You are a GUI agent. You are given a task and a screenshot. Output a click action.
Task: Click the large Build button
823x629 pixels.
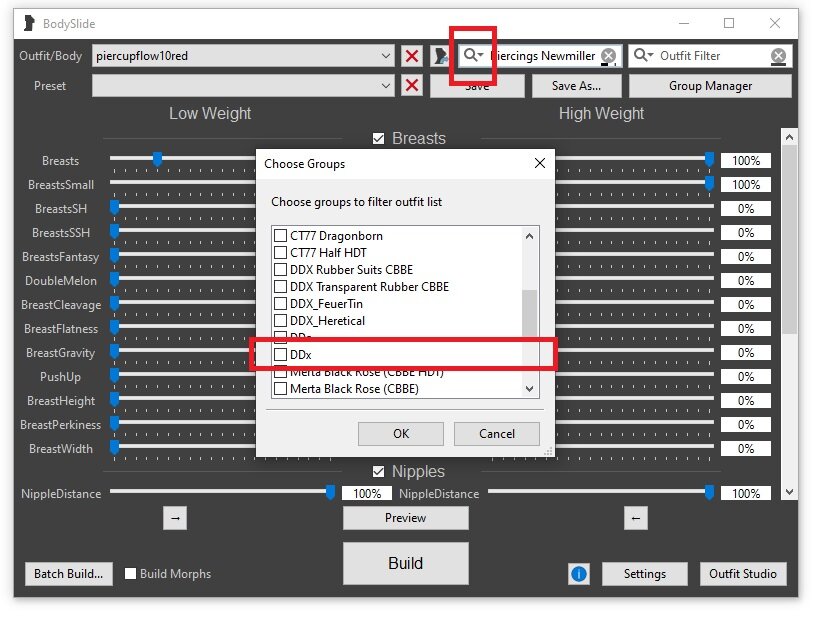coord(406,563)
